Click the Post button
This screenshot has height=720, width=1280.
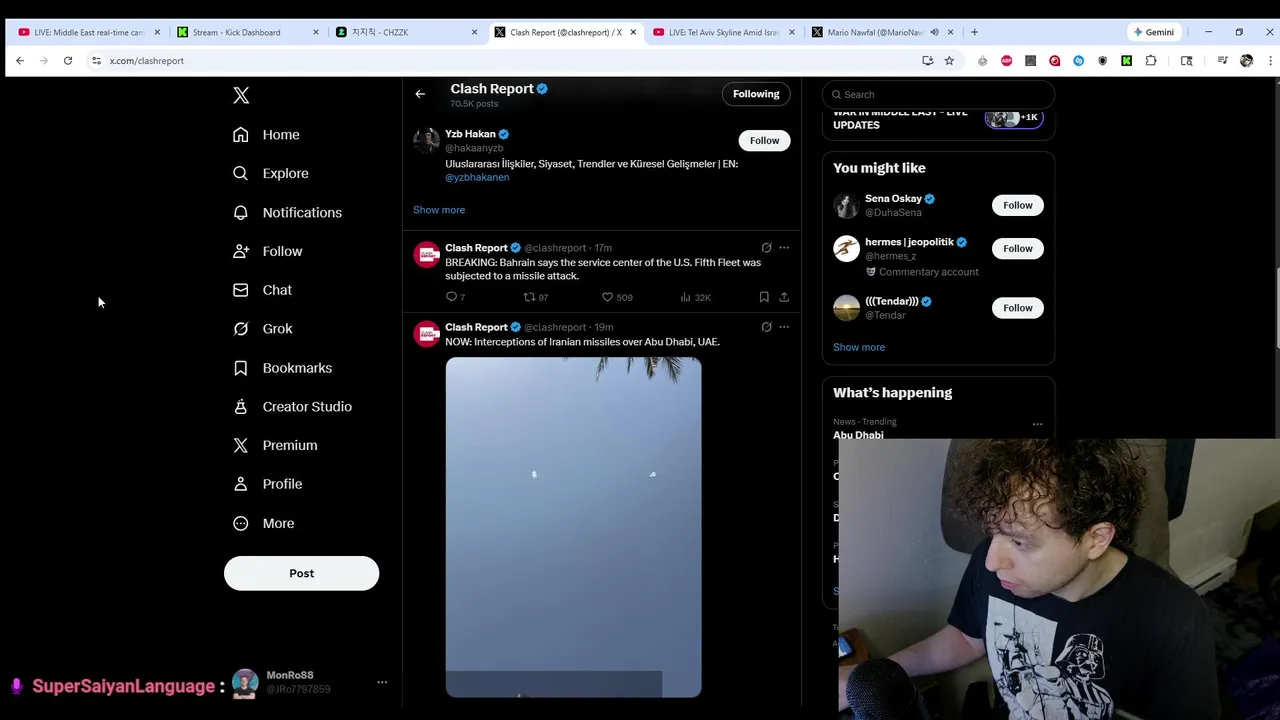click(301, 573)
